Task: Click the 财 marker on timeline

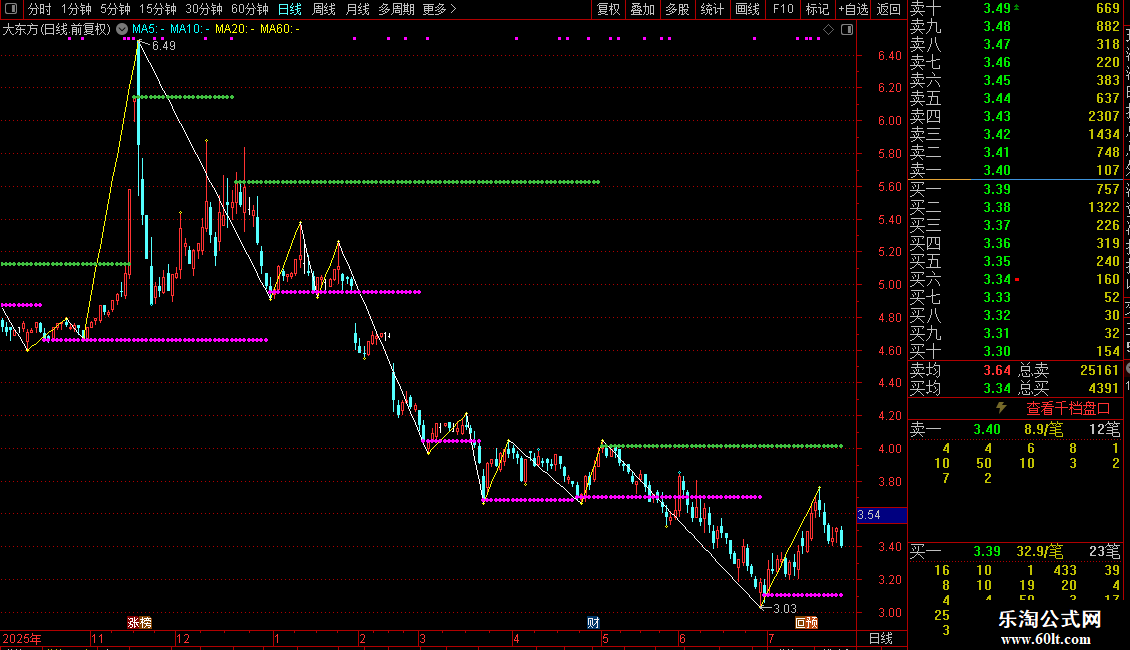Action: tap(593, 623)
